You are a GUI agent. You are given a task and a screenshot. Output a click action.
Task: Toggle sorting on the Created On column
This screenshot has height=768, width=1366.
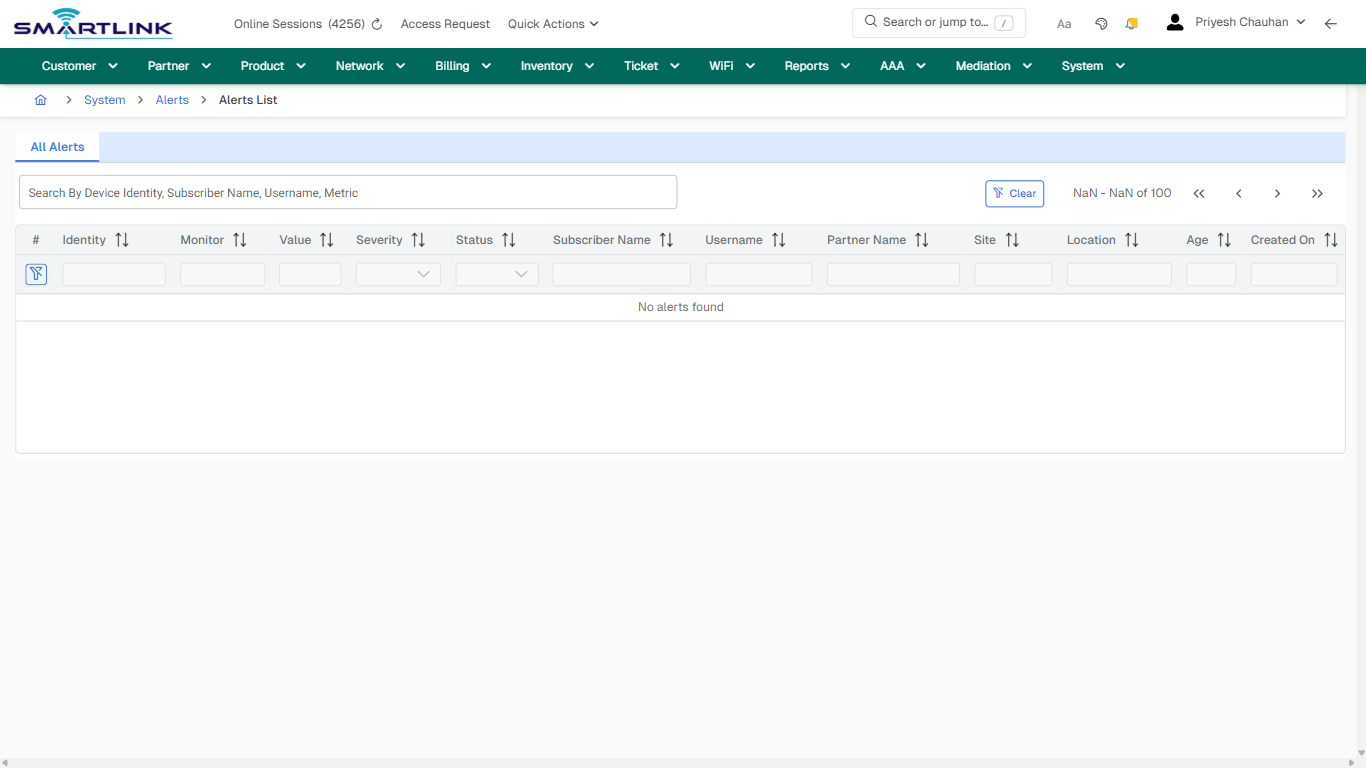coord(1331,239)
